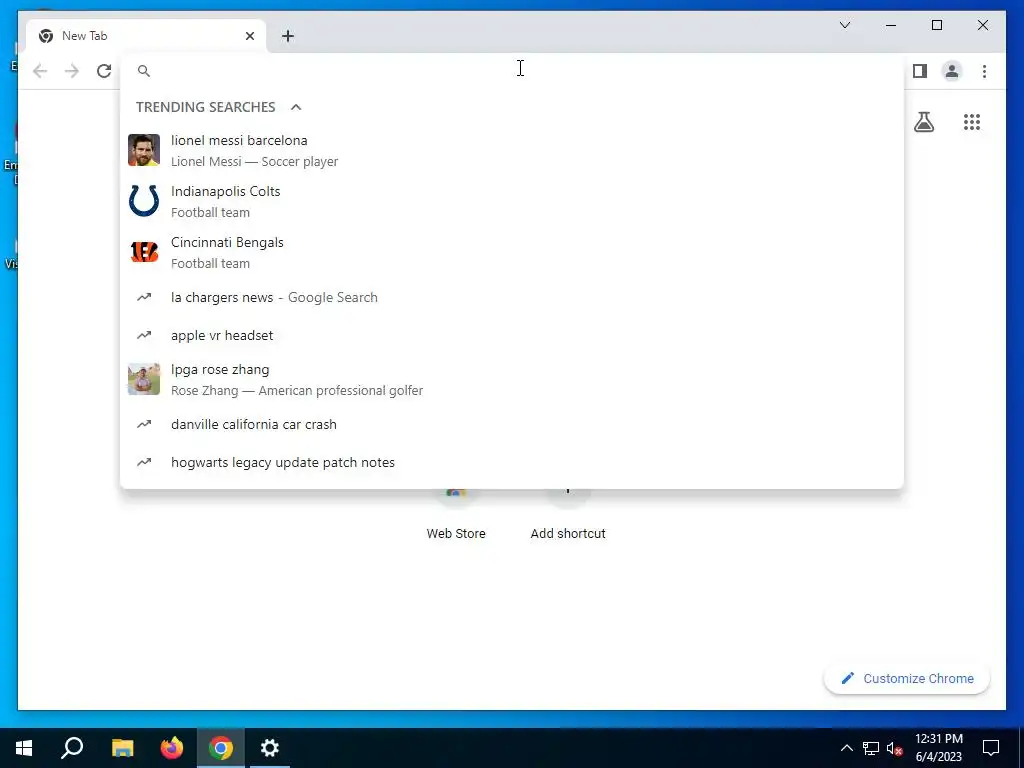The image size is (1024, 768).
Task: Open the tab search chevron
Action: coord(844,25)
